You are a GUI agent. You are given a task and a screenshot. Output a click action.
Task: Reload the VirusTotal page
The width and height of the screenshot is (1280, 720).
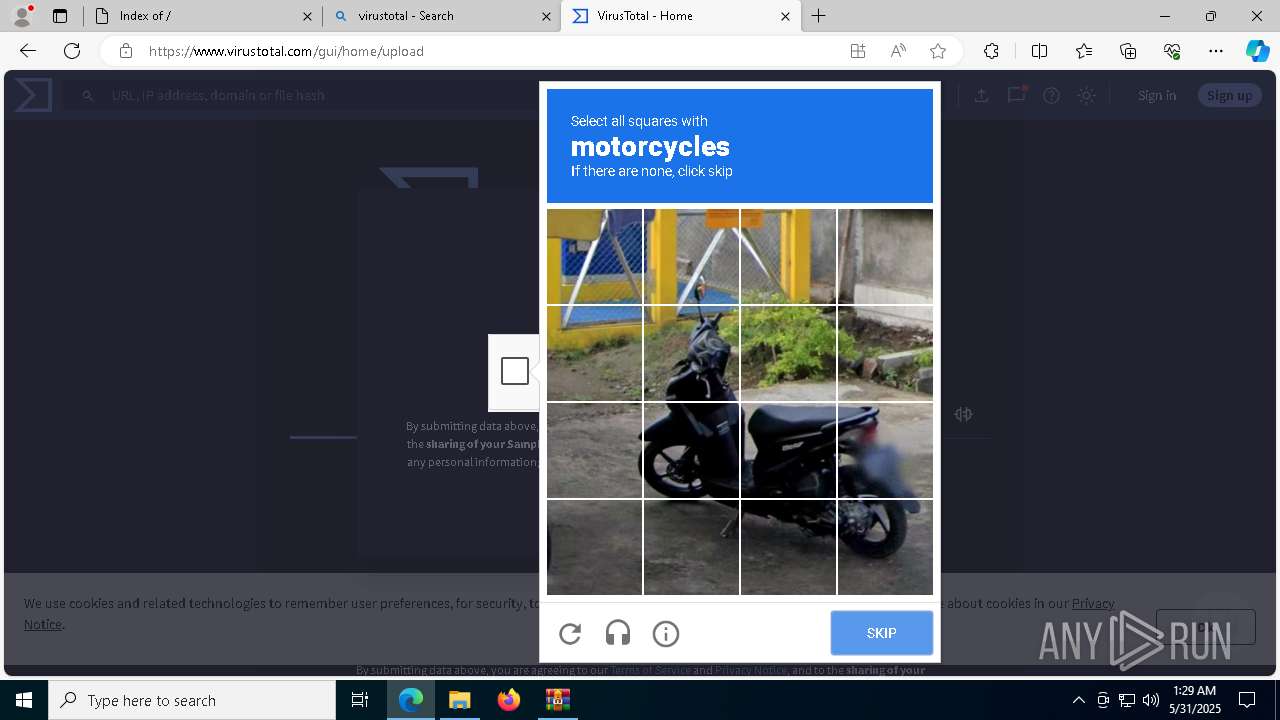click(72, 51)
